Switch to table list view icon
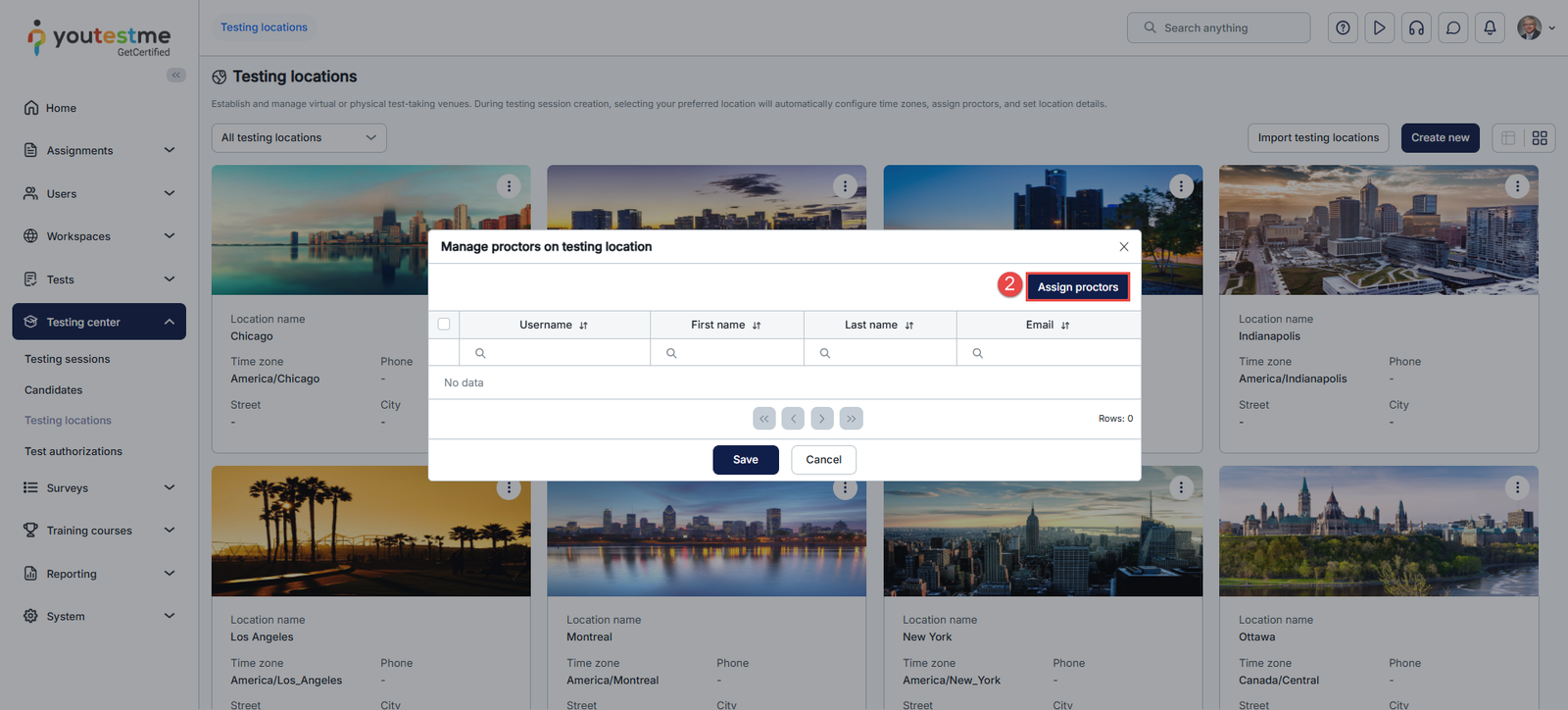This screenshot has width=1568, height=710. [1508, 138]
